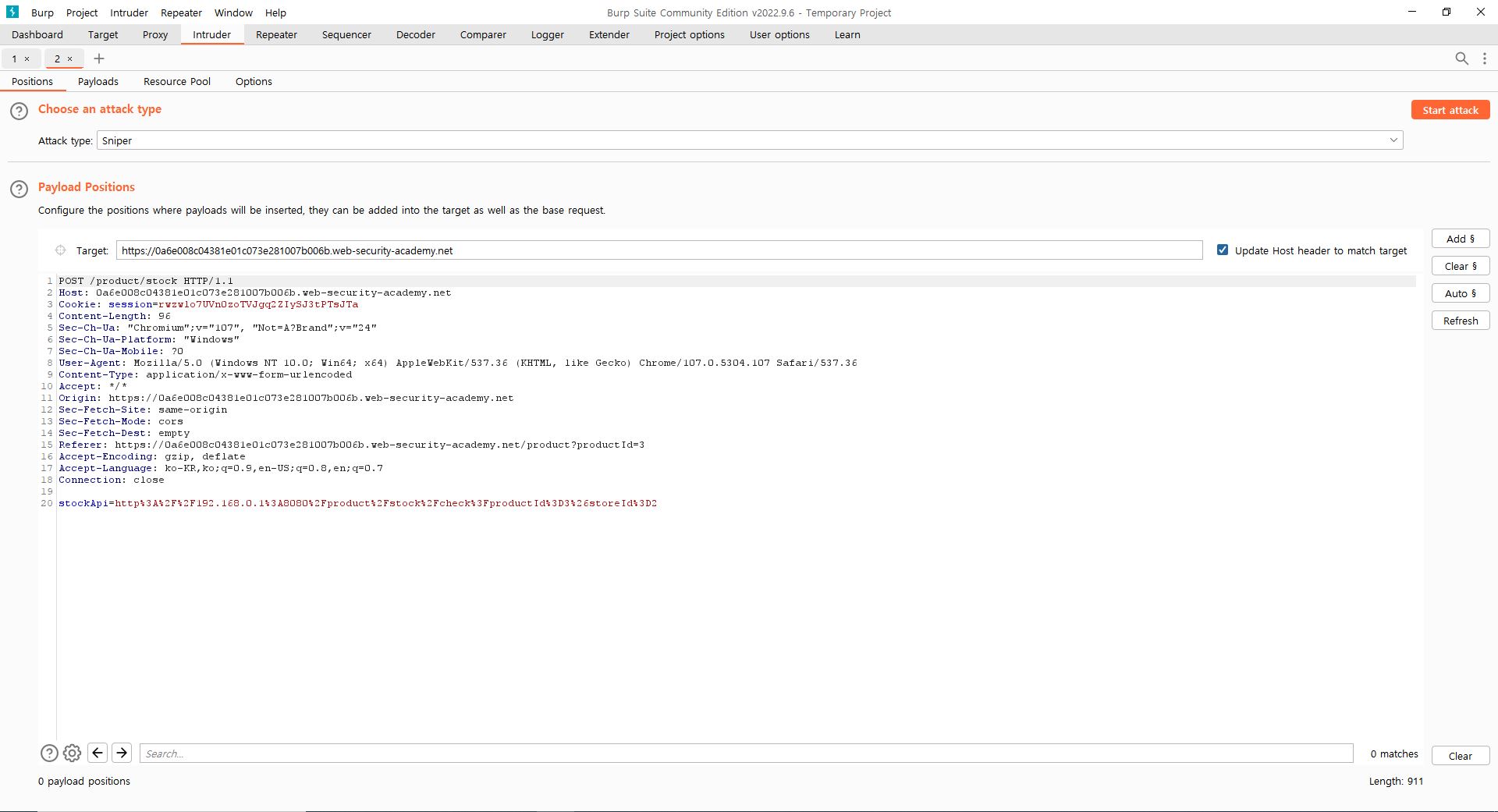The width and height of the screenshot is (1498, 812).
Task: Click the Clear § button
Action: point(1461,266)
